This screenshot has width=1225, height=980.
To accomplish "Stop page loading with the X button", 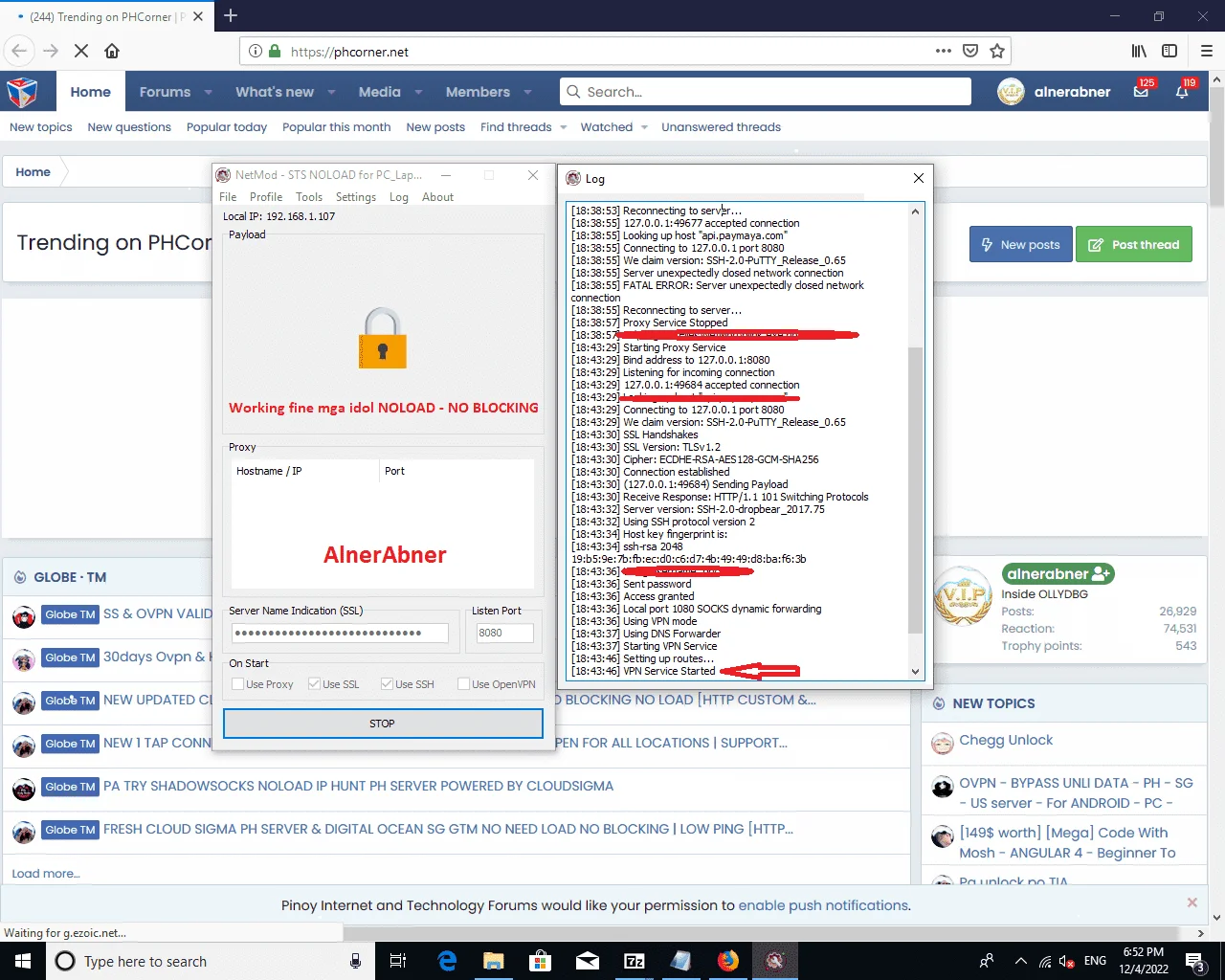I will (x=81, y=52).
